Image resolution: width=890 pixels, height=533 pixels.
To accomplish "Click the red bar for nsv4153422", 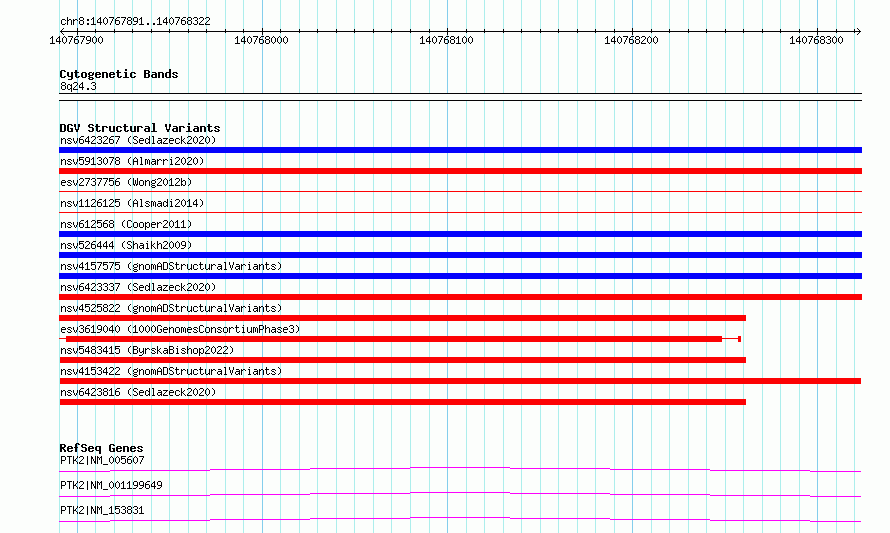I will (460, 381).
